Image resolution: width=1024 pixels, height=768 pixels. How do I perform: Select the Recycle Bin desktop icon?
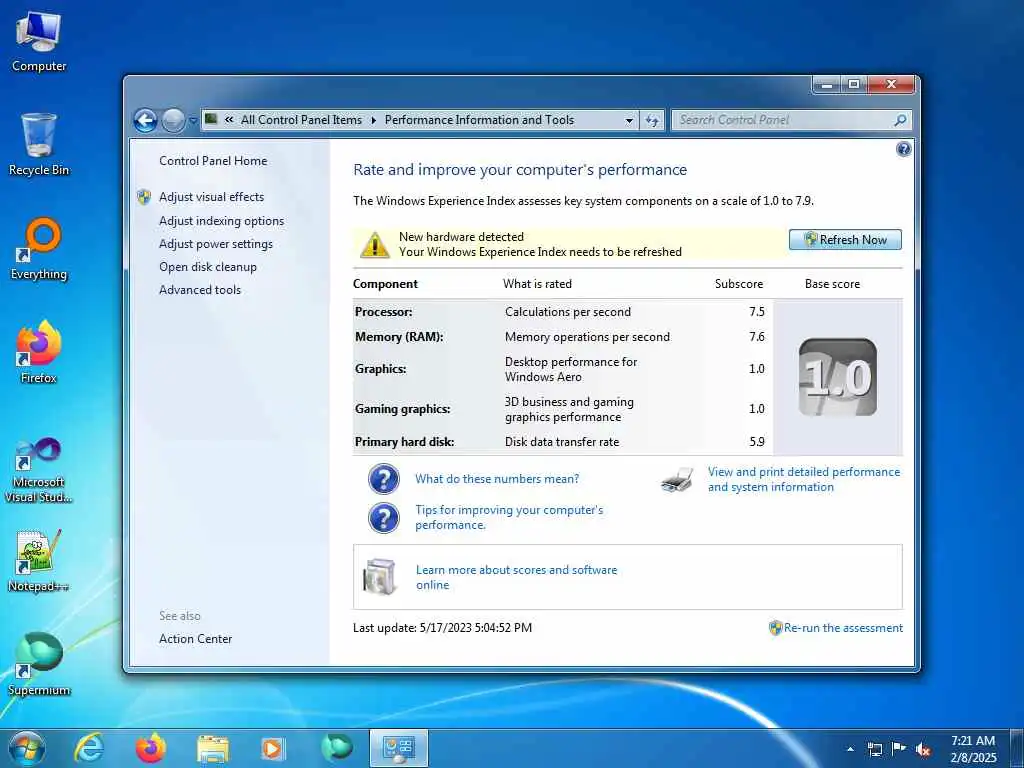(x=39, y=144)
